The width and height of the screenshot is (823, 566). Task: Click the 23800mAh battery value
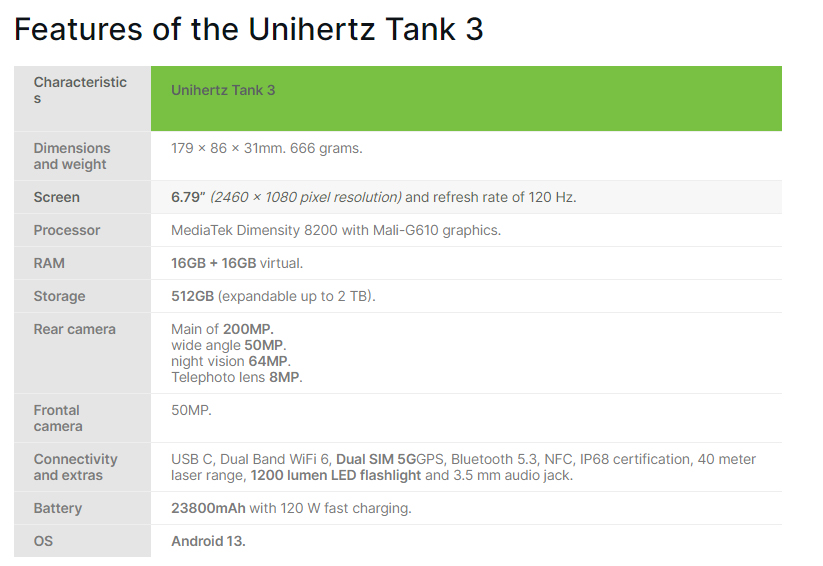(208, 508)
